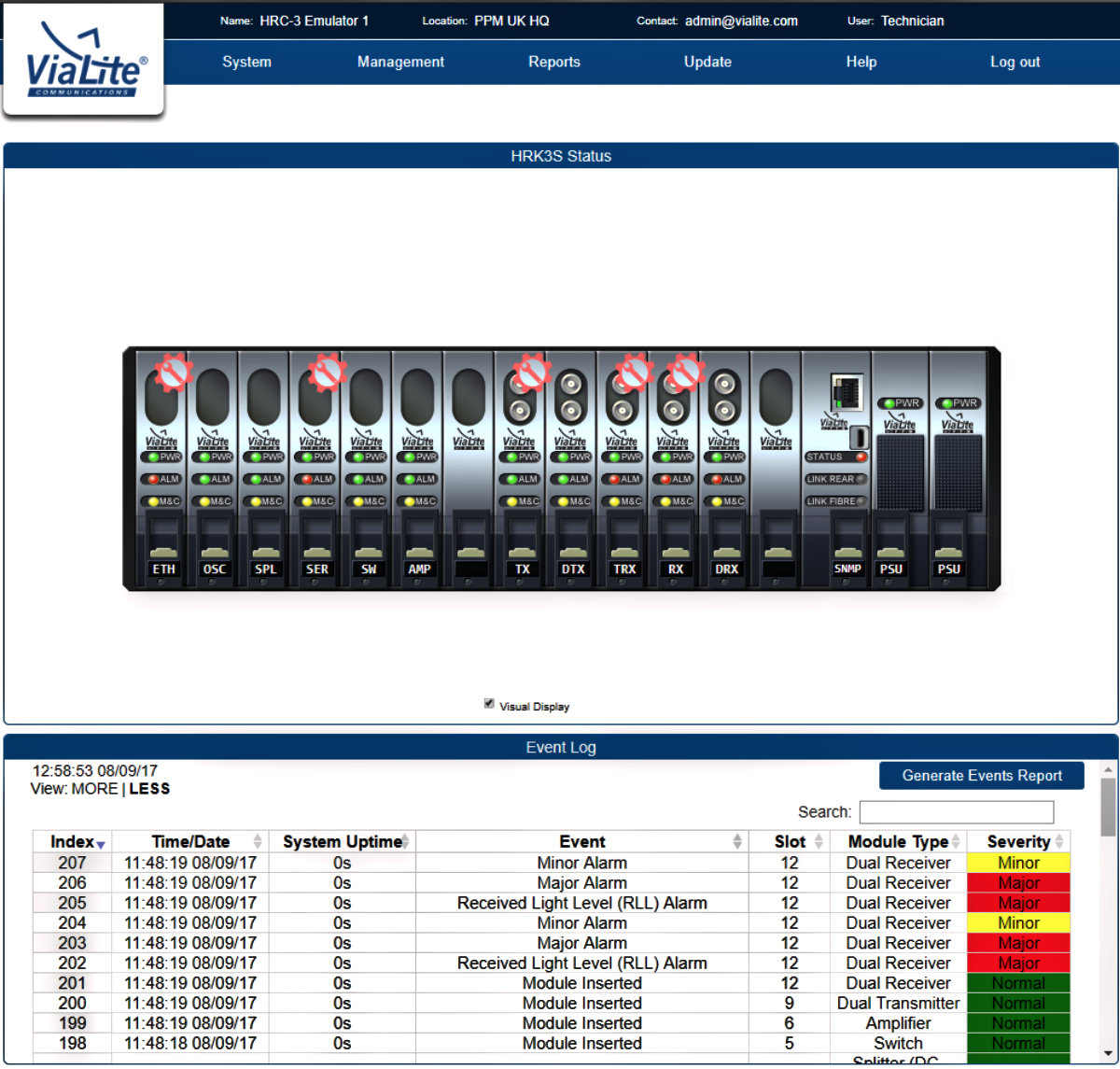Screen dimensions: 1120x1069
Task: Click the alarm wrench icon on the ETH module
Action: [174, 372]
